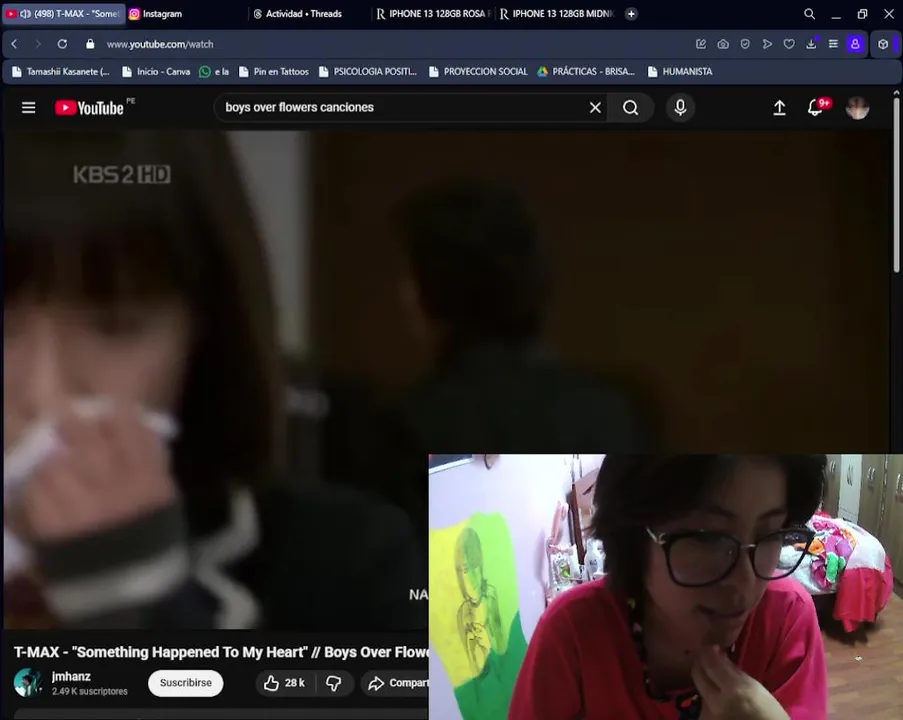Open the browser downloads icon

coord(811,44)
